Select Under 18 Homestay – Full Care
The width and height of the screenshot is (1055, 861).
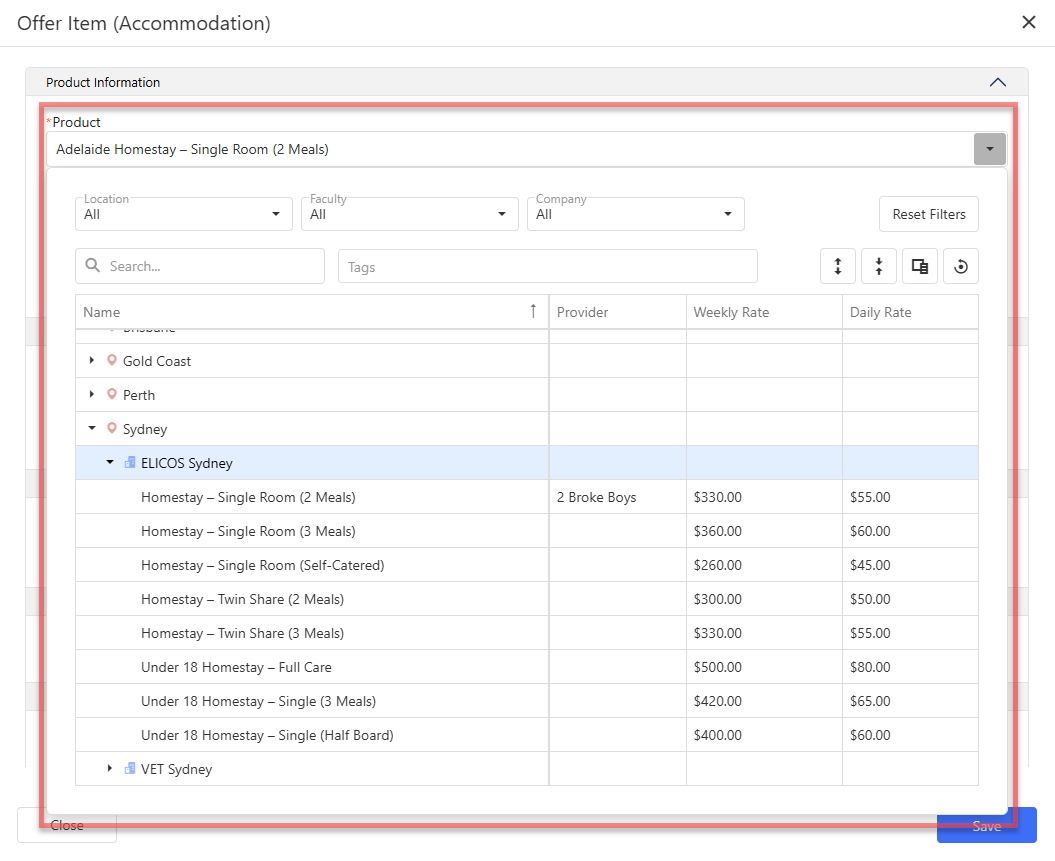coord(527,667)
